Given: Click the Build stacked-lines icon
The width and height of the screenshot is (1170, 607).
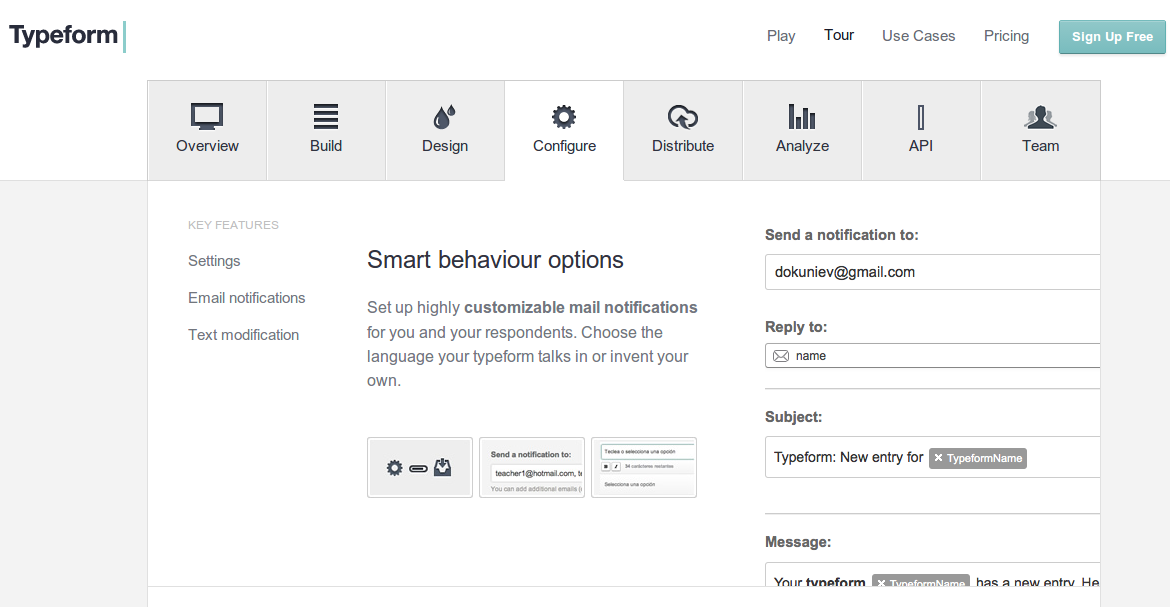Looking at the screenshot, I should (326, 116).
